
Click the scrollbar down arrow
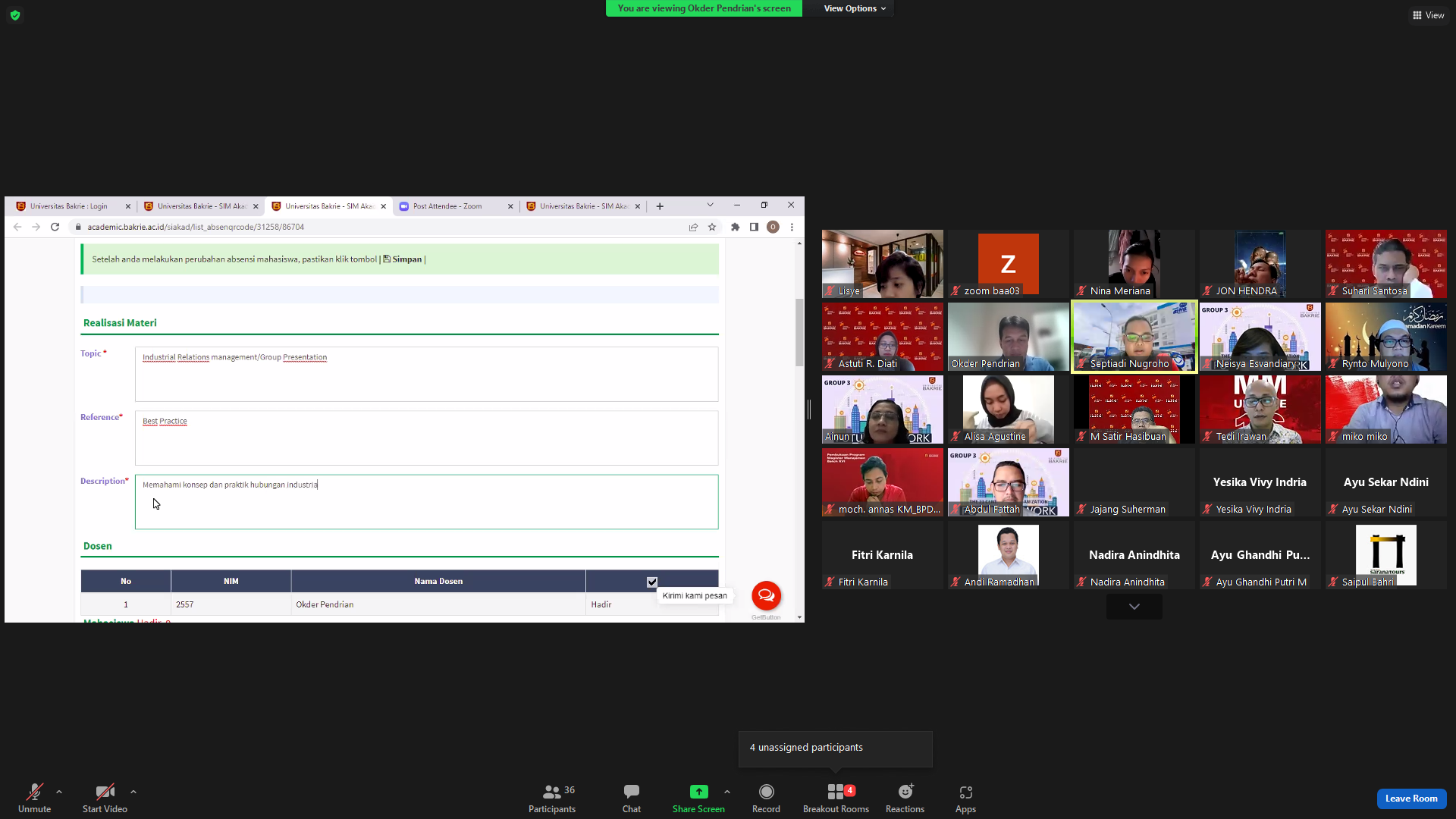click(x=799, y=617)
